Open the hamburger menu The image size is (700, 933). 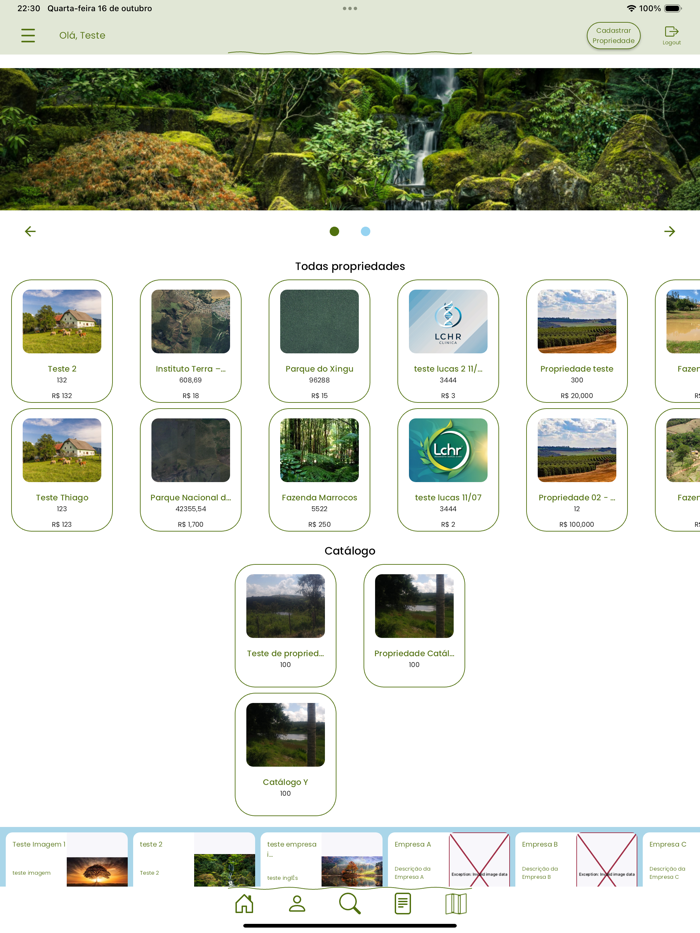coord(28,35)
